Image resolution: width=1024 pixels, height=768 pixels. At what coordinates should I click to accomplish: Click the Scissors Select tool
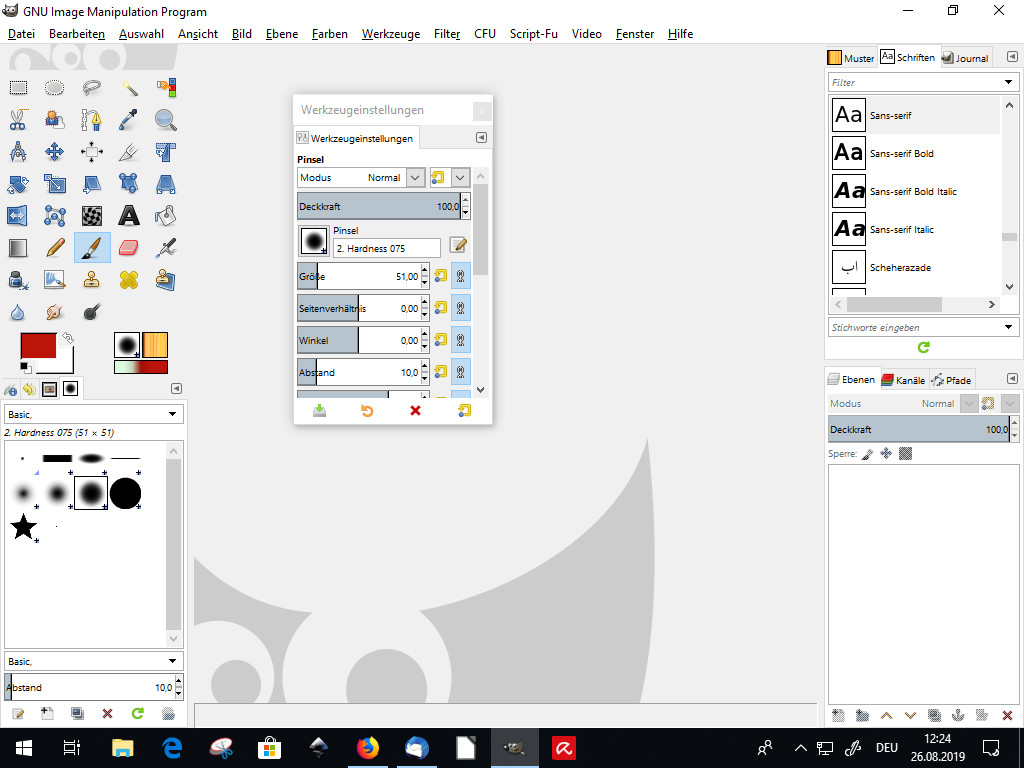pyautogui.click(x=18, y=120)
